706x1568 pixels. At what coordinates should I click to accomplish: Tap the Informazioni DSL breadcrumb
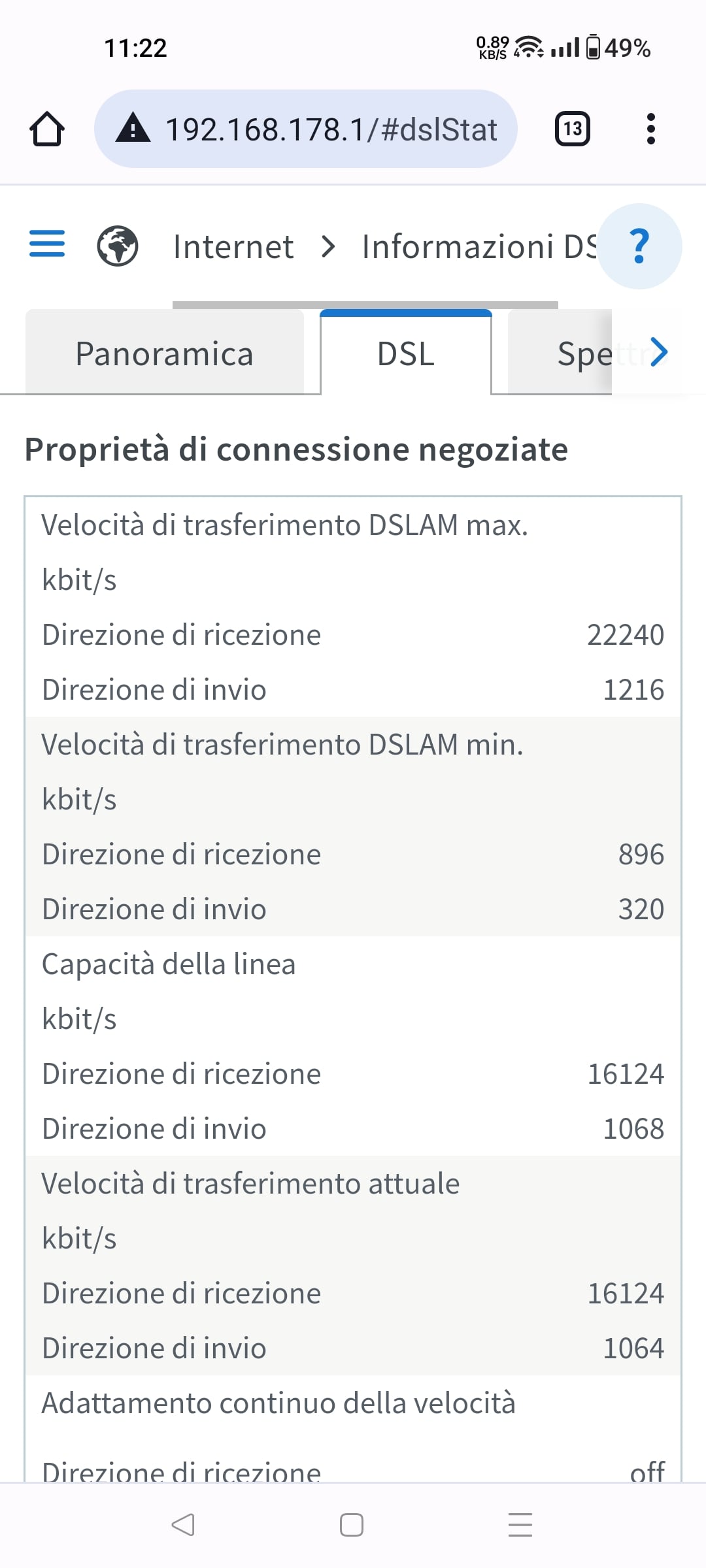pos(479,247)
